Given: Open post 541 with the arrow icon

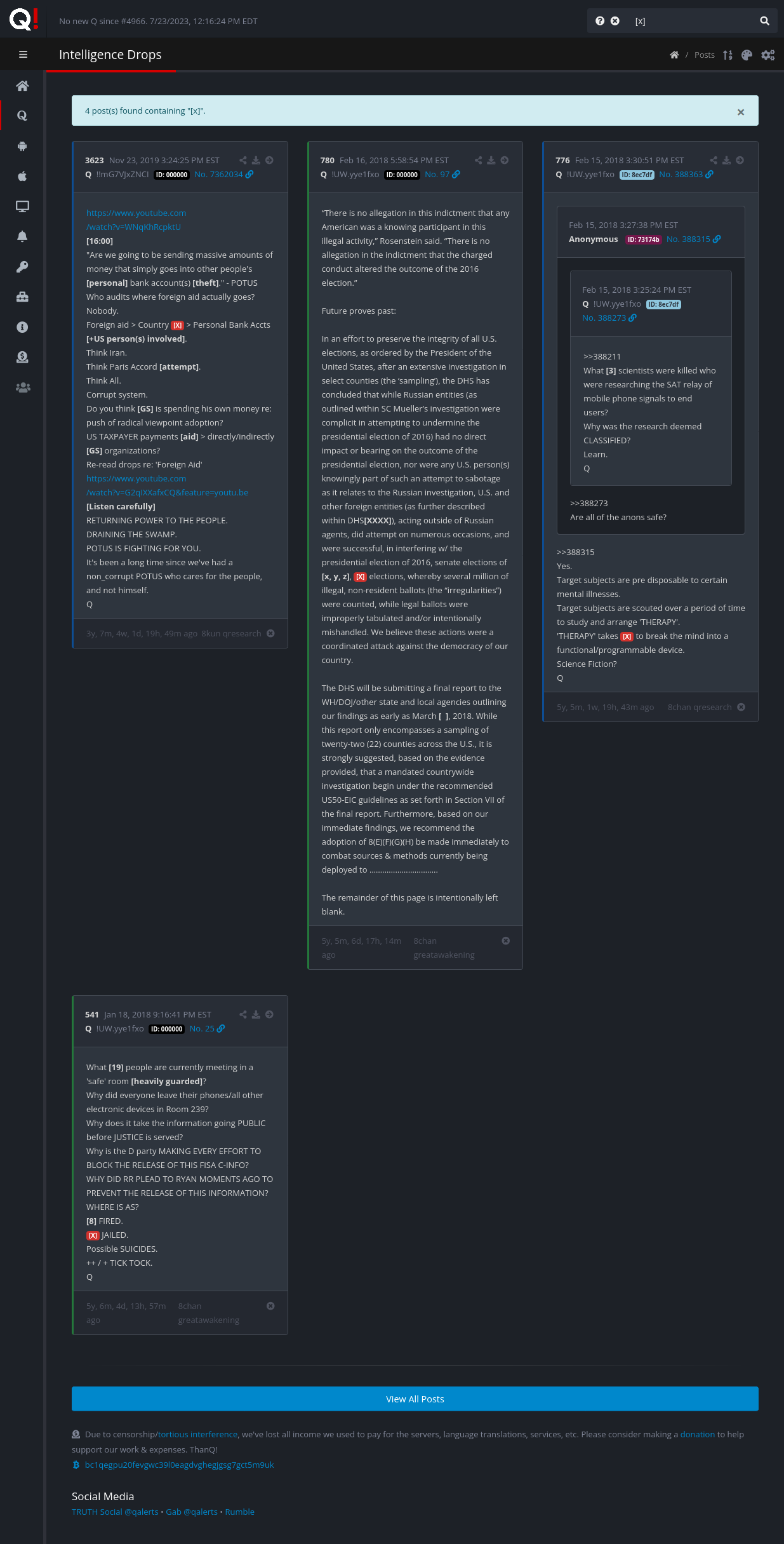Looking at the screenshot, I should coord(270,1015).
